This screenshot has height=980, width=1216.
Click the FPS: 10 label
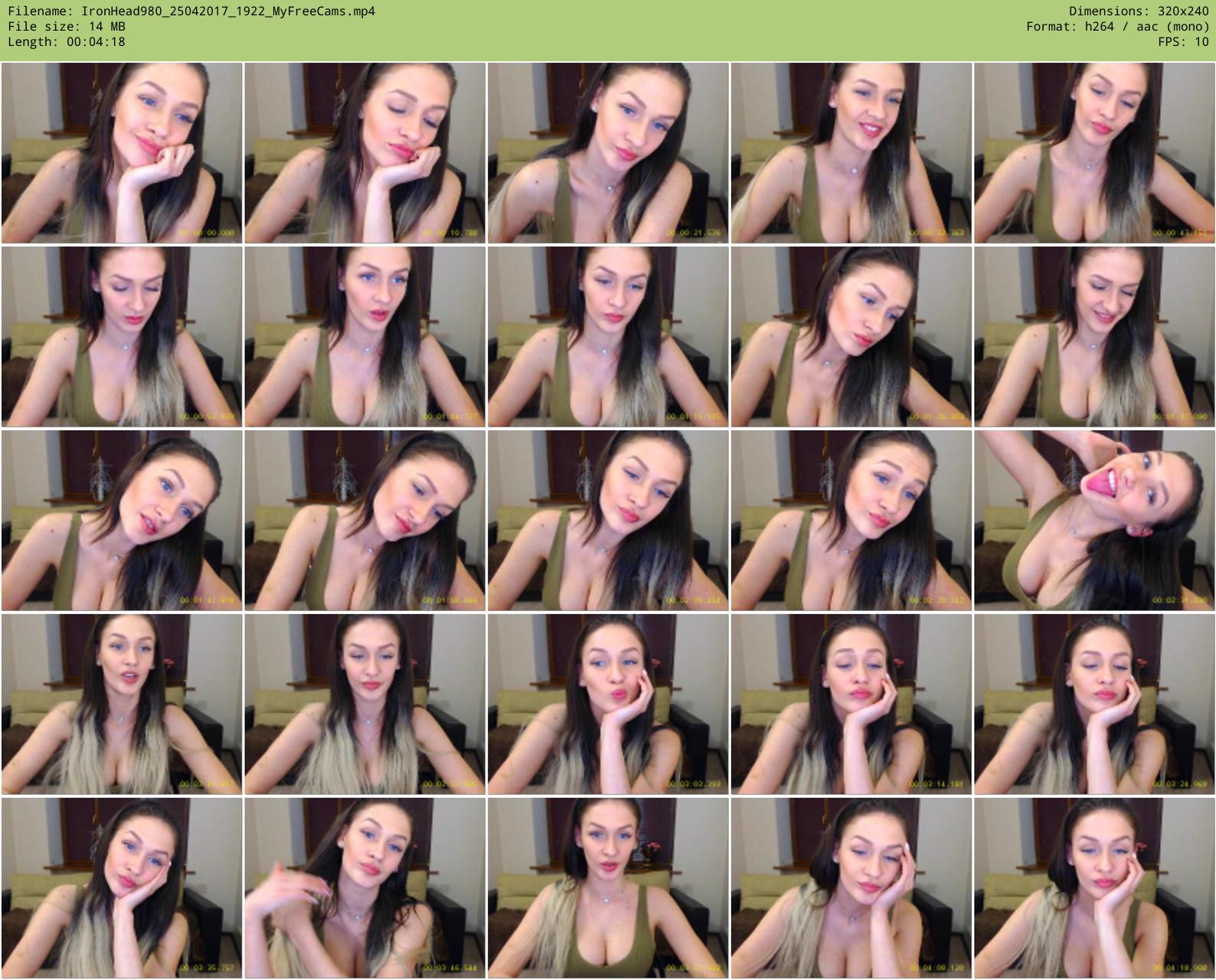point(1183,42)
